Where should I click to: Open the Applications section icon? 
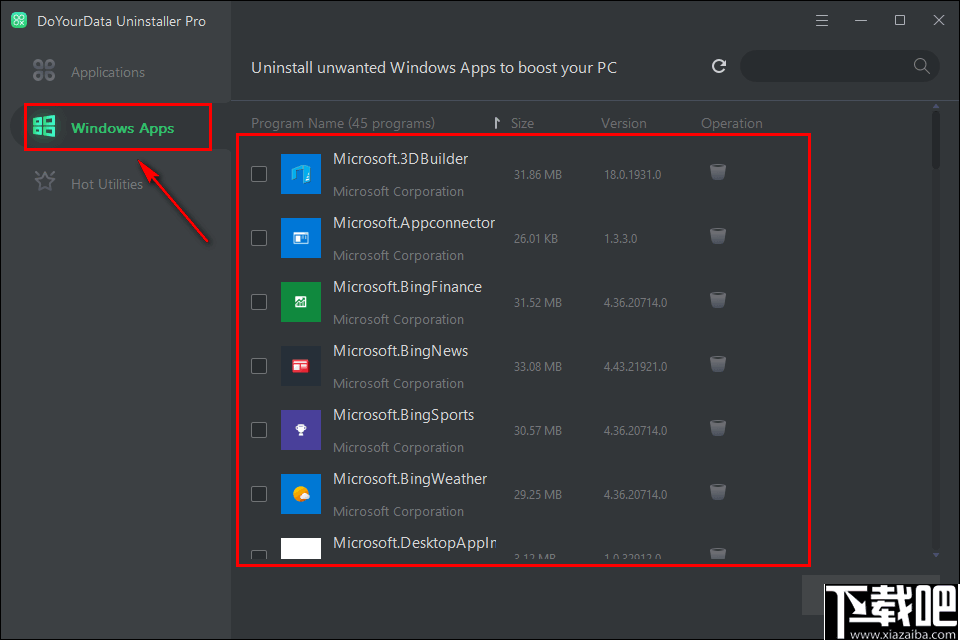coord(43,71)
